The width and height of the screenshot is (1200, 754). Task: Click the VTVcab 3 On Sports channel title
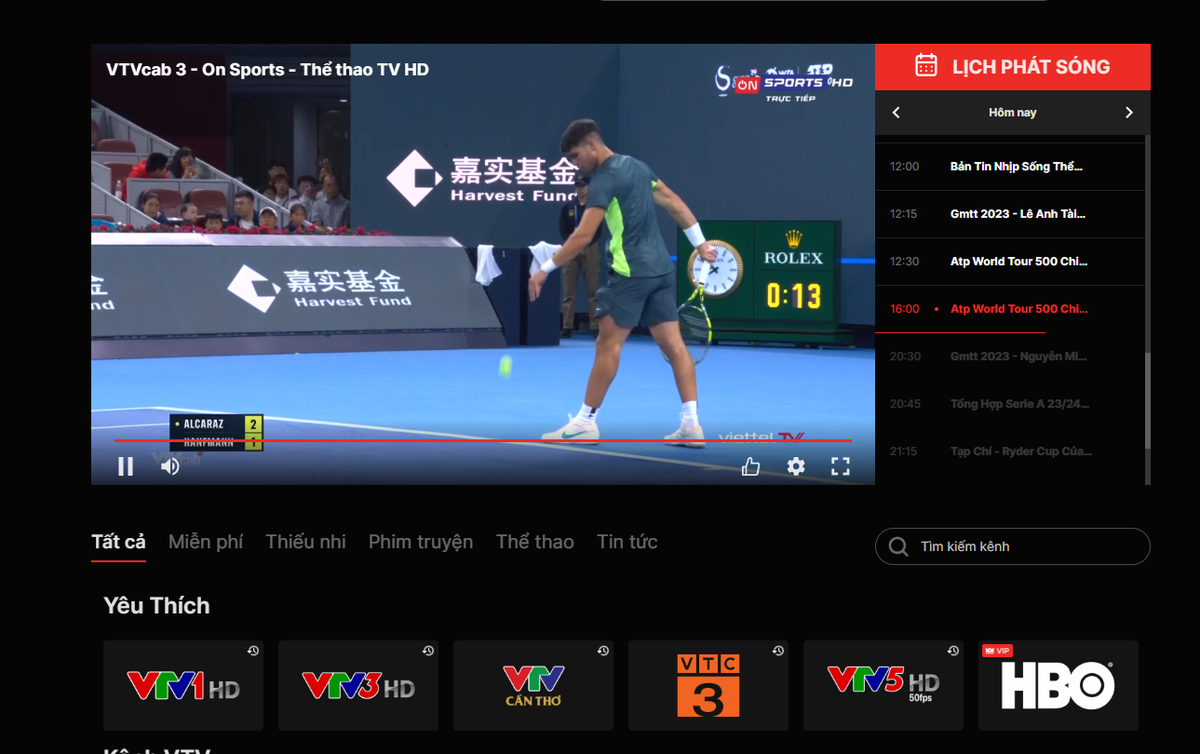pos(268,70)
